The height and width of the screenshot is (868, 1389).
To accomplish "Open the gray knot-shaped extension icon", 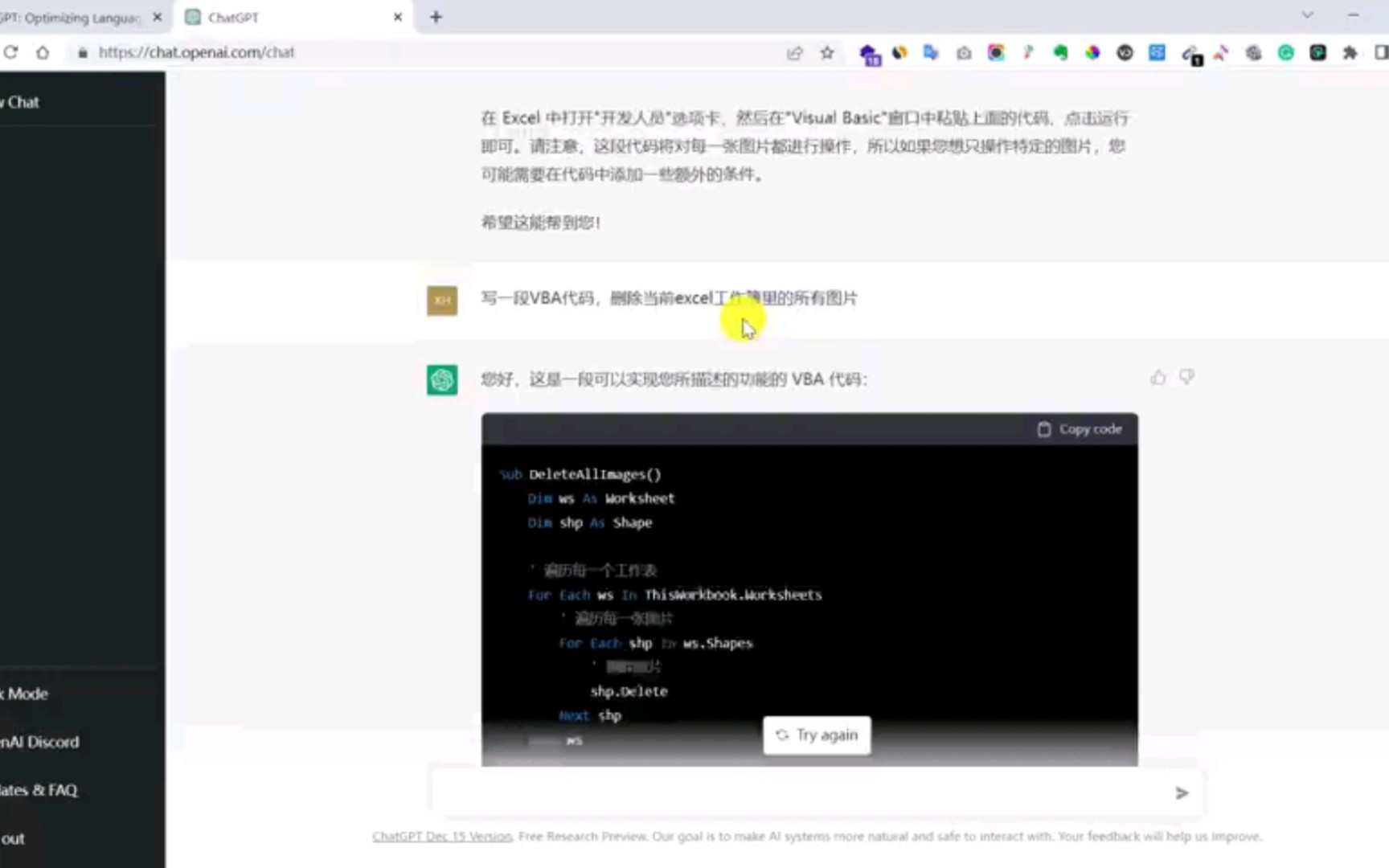I will click(1253, 53).
